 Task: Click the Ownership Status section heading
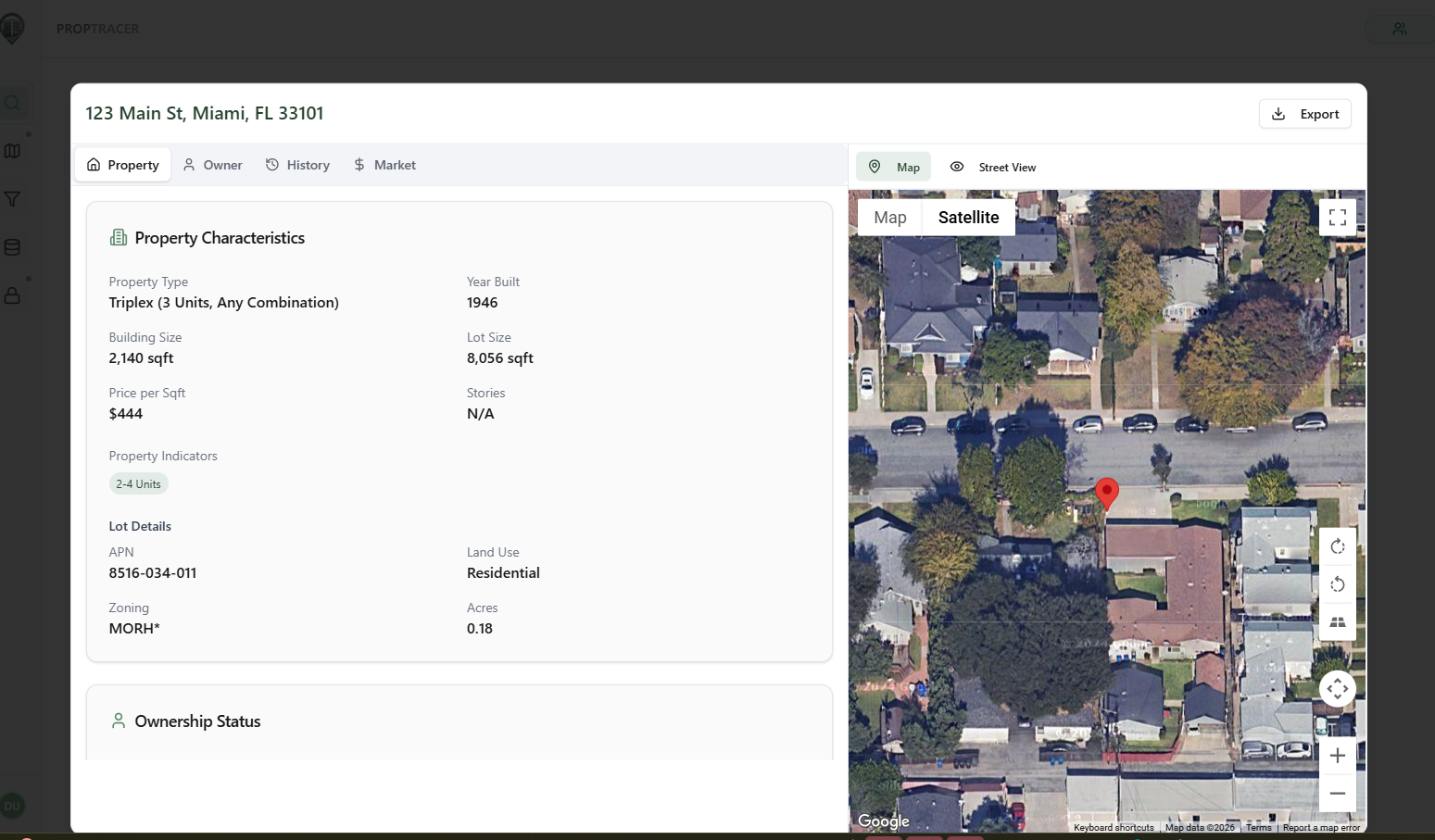[x=197, y=721]
